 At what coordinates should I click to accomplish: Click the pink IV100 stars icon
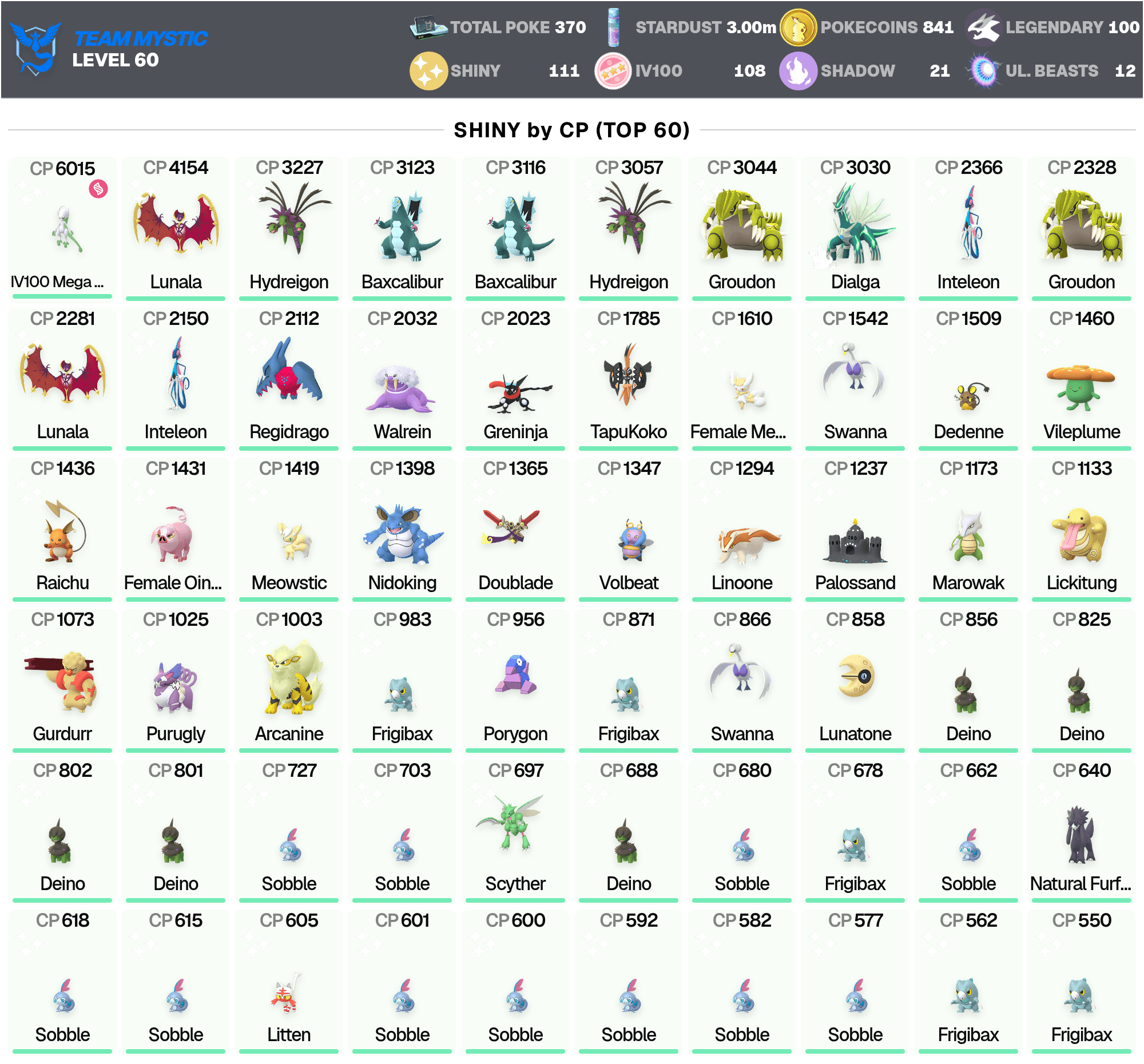pos(613,71)
